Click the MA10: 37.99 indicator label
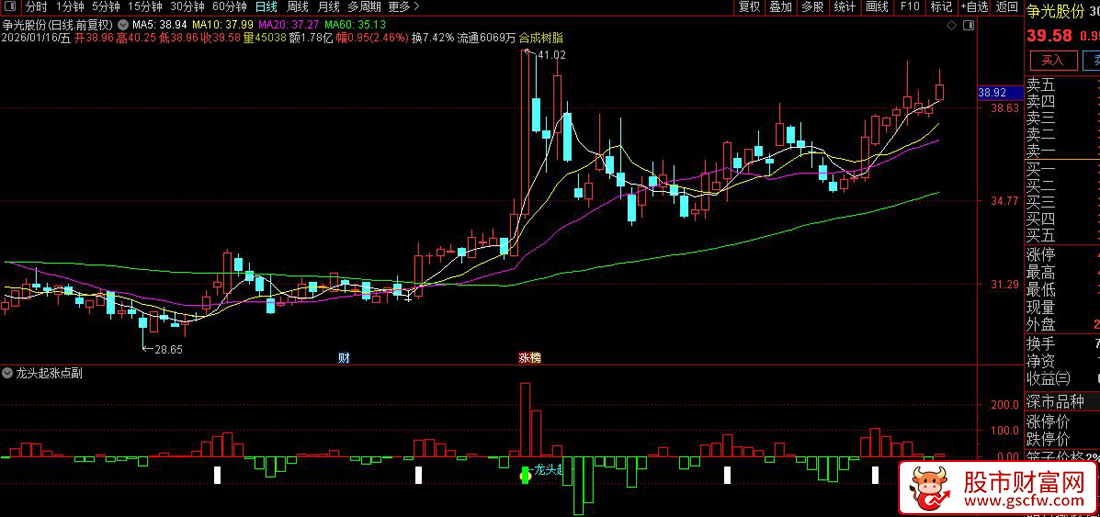 (222, 25)
